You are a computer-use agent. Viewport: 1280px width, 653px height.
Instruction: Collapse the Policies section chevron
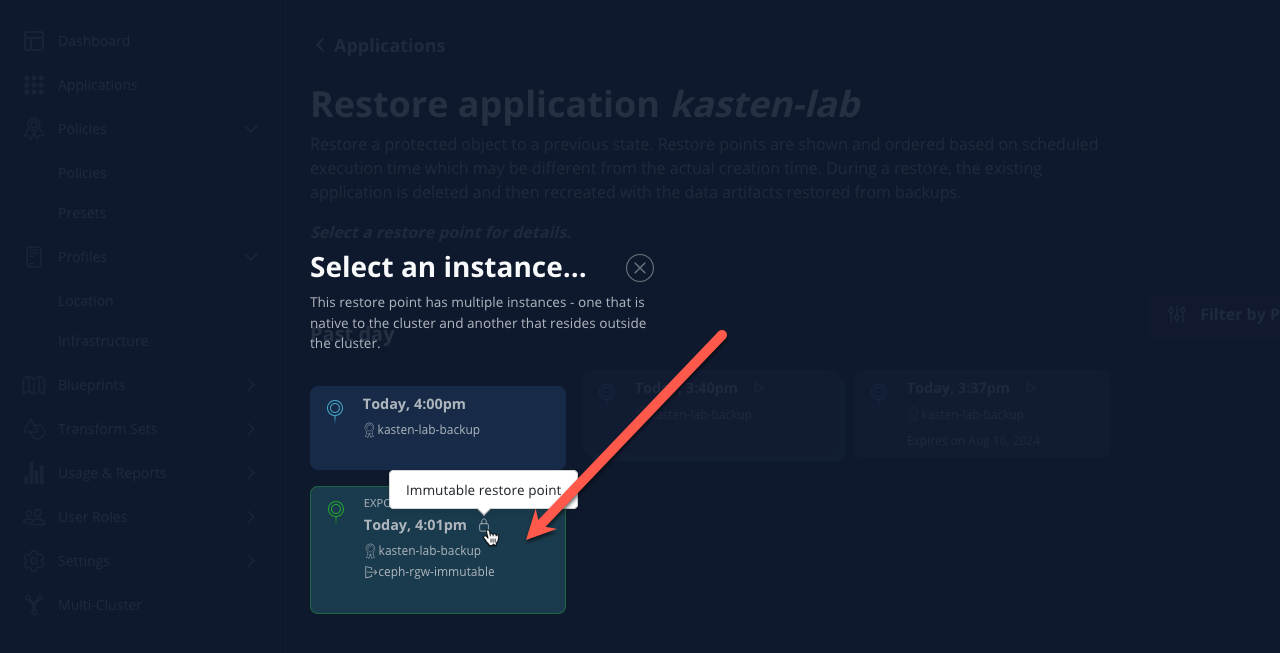pos(251,129)
